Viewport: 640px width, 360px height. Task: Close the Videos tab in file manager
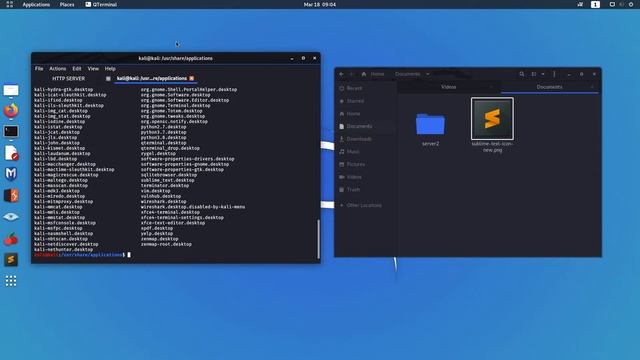(491, 87)
